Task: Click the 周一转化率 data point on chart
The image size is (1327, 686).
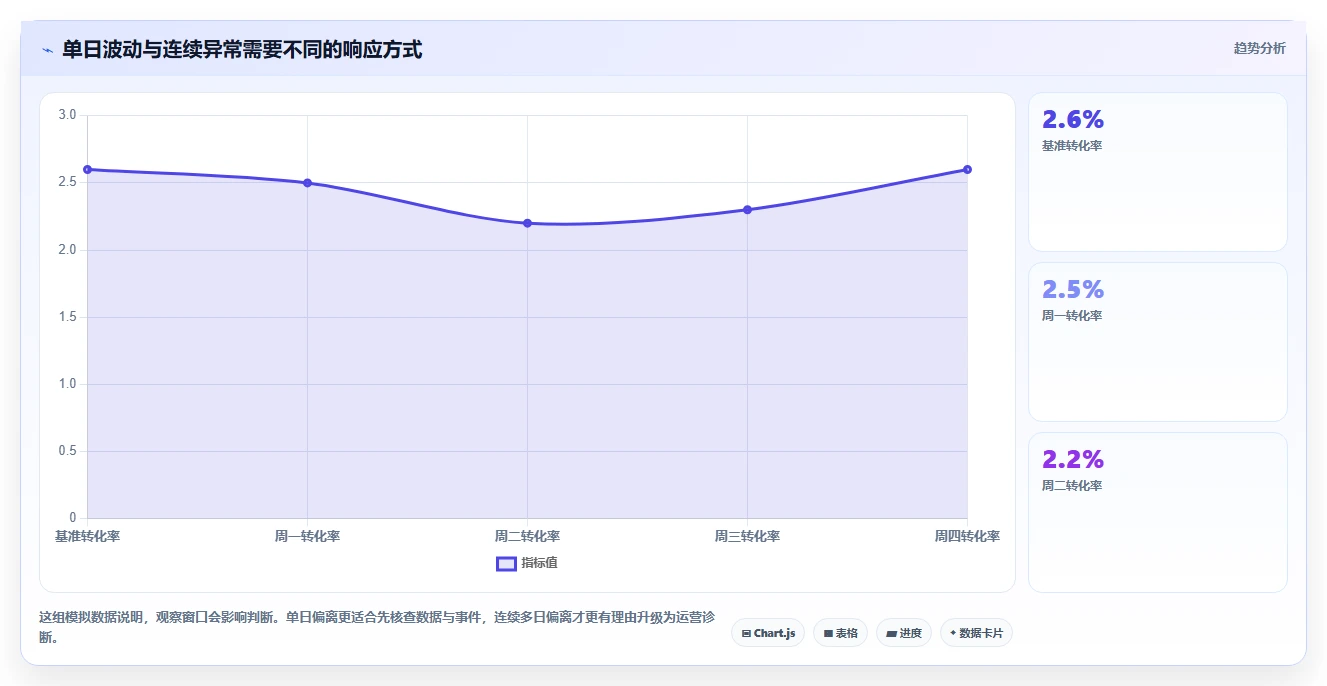Action: click(x=307, y=183)
